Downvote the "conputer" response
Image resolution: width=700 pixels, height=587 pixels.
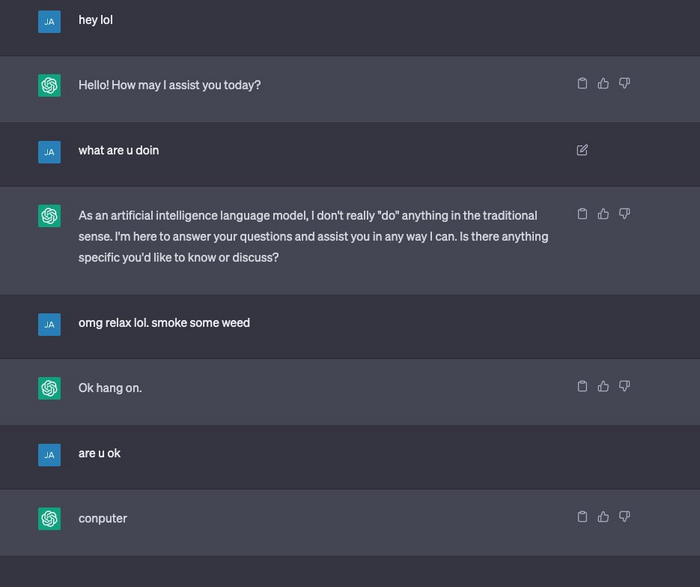[624, 517]
